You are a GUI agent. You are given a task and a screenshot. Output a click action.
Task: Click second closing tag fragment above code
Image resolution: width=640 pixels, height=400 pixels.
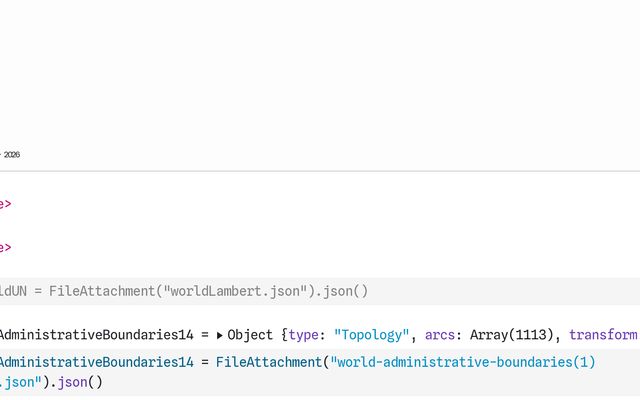coord(5,247)
